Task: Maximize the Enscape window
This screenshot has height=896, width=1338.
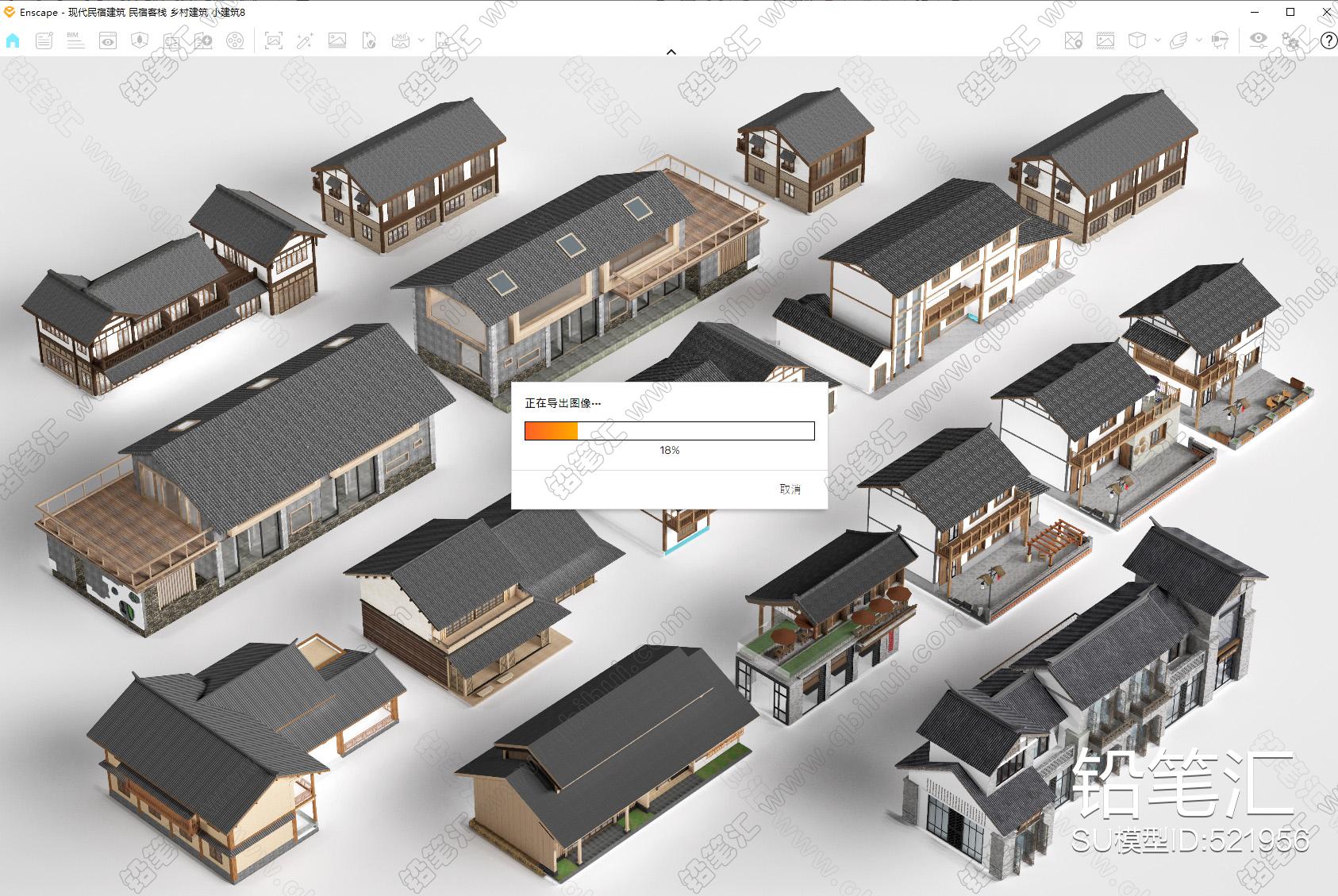Action: [x=1290, y=12]
